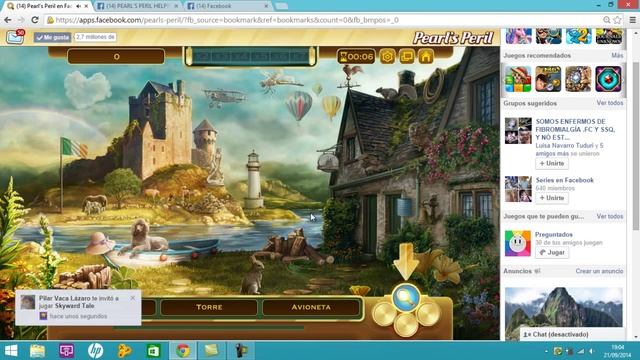Click the pony game thumbnail at top
Screen dimensions: 640x360
pyautogui.click(x=518, y=36)
